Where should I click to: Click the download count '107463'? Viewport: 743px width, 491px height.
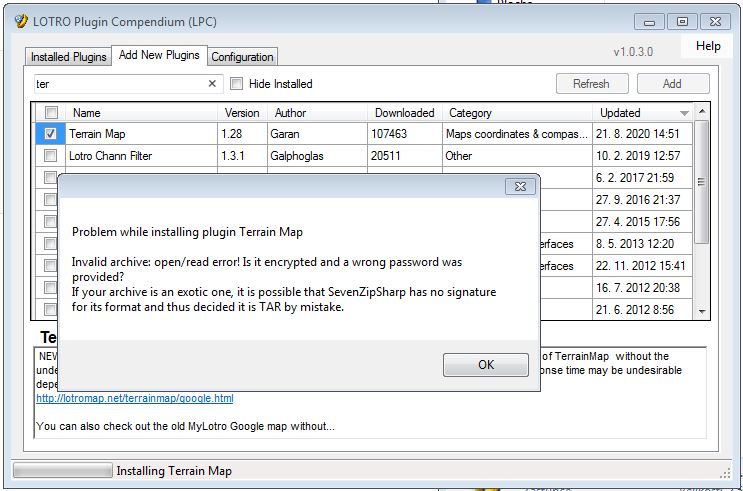click(x=389, y=134)
